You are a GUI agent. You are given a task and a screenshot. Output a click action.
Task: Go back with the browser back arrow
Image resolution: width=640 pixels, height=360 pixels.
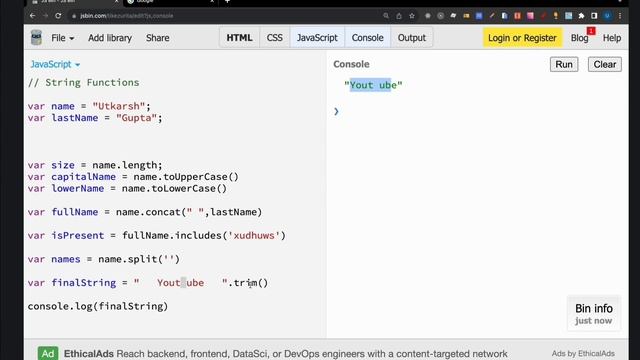point(33,16)
